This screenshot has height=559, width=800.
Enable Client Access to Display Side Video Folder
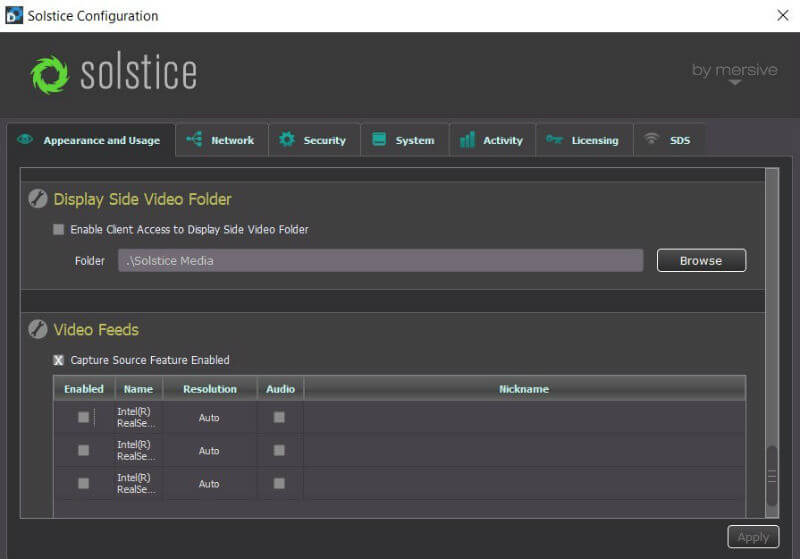[59, 230]
